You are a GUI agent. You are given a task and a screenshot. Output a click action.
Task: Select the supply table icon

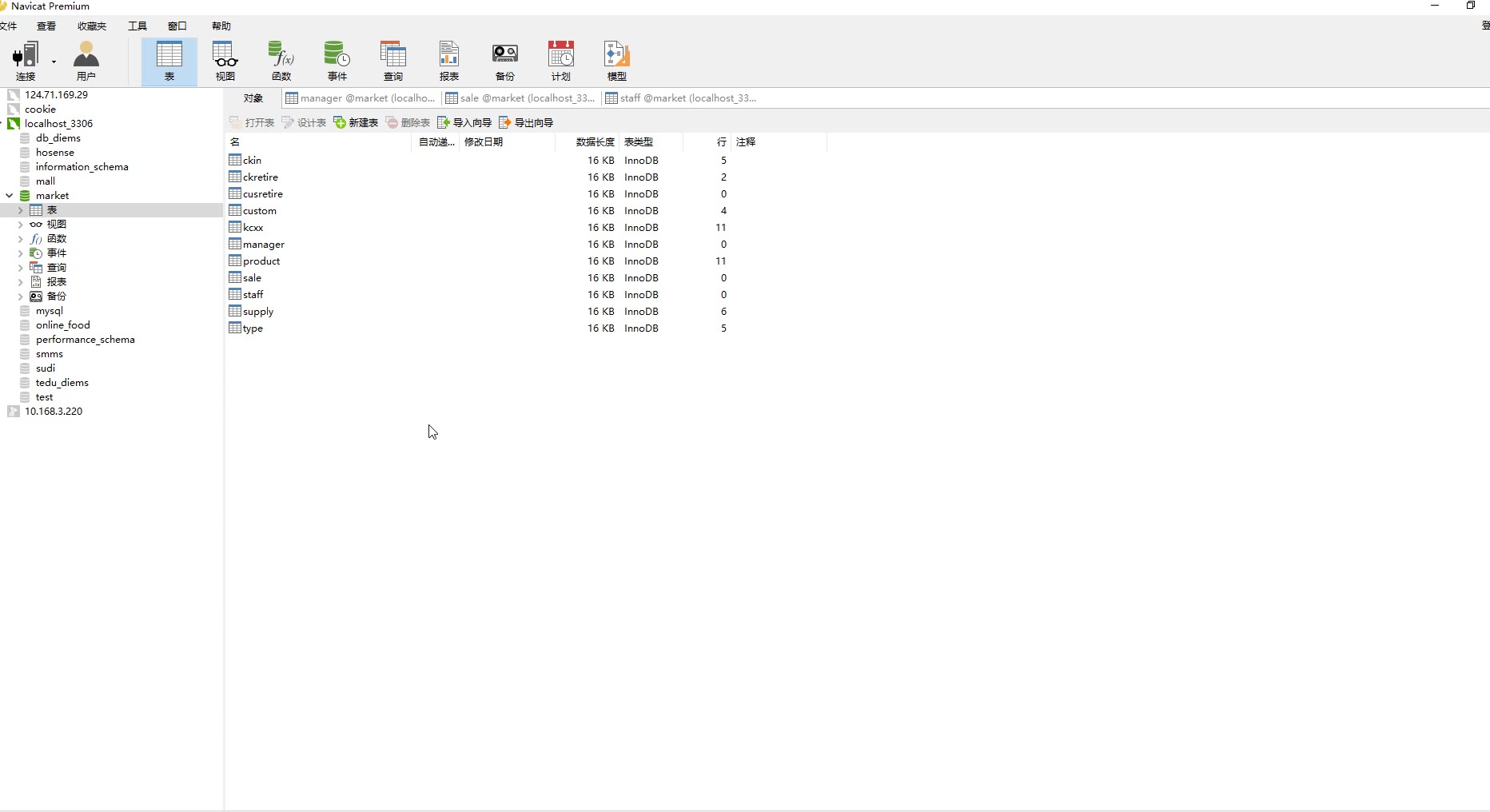click(235, 311)
